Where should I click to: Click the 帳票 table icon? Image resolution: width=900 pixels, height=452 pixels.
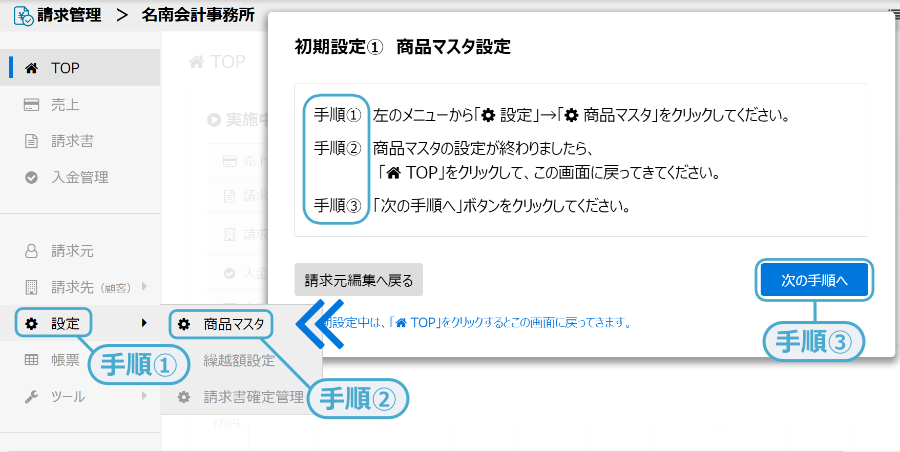pos(31,360)
